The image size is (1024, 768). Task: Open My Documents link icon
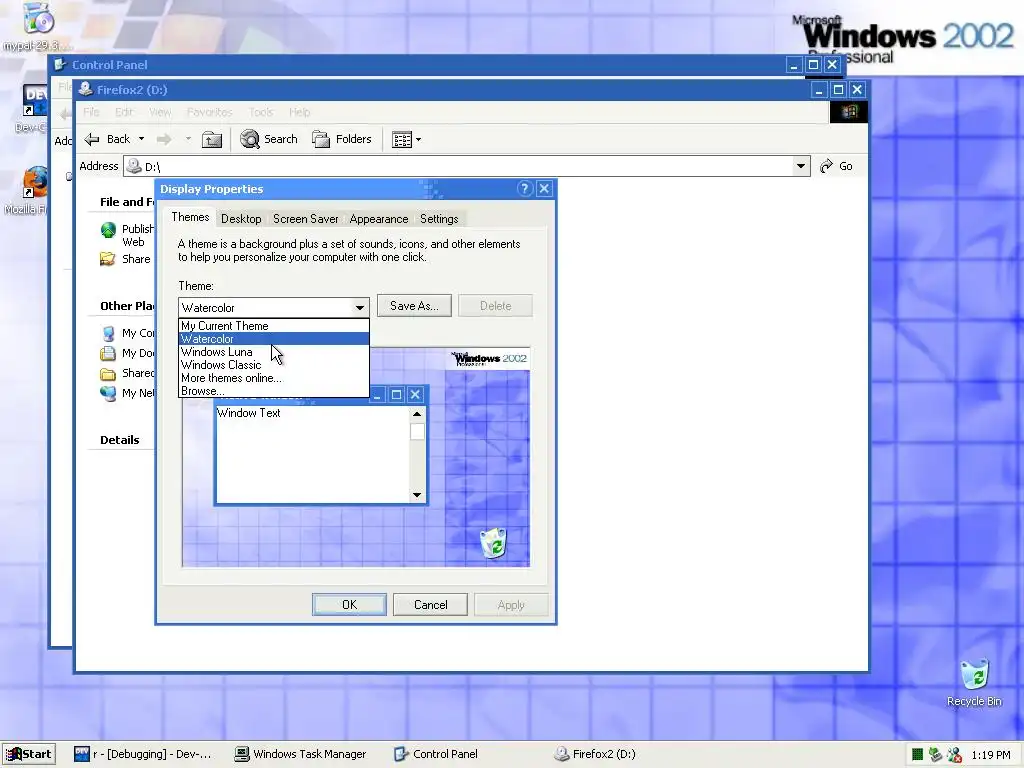pyautogui.click(x=108, y=353)
